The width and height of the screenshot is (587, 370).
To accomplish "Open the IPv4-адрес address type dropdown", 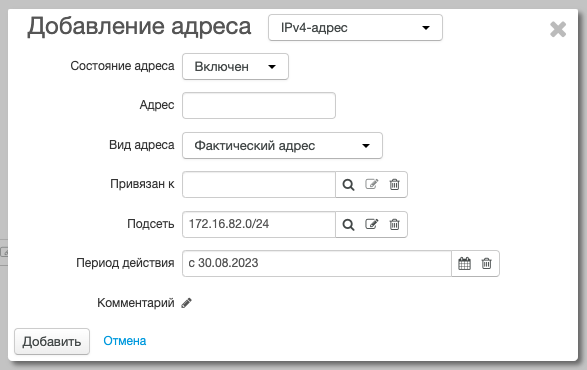I will point(355,28).
